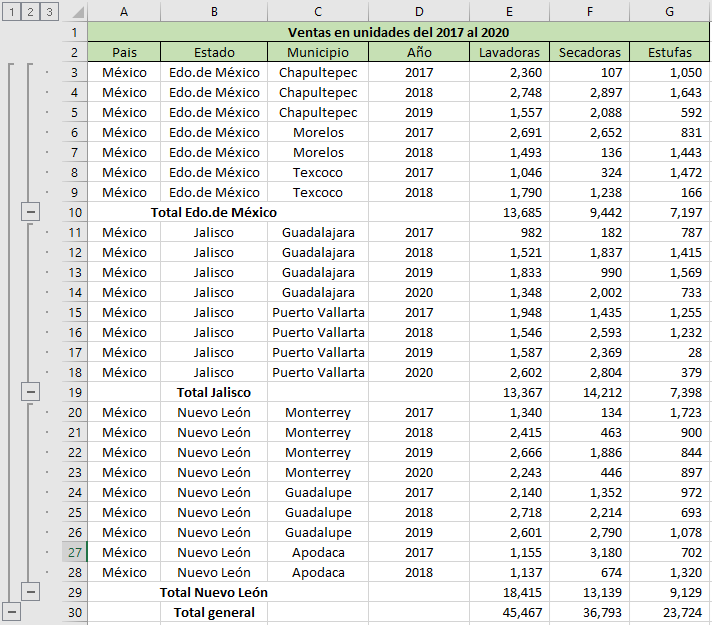Select column G header
712x625 pixels.
(669, 11)
